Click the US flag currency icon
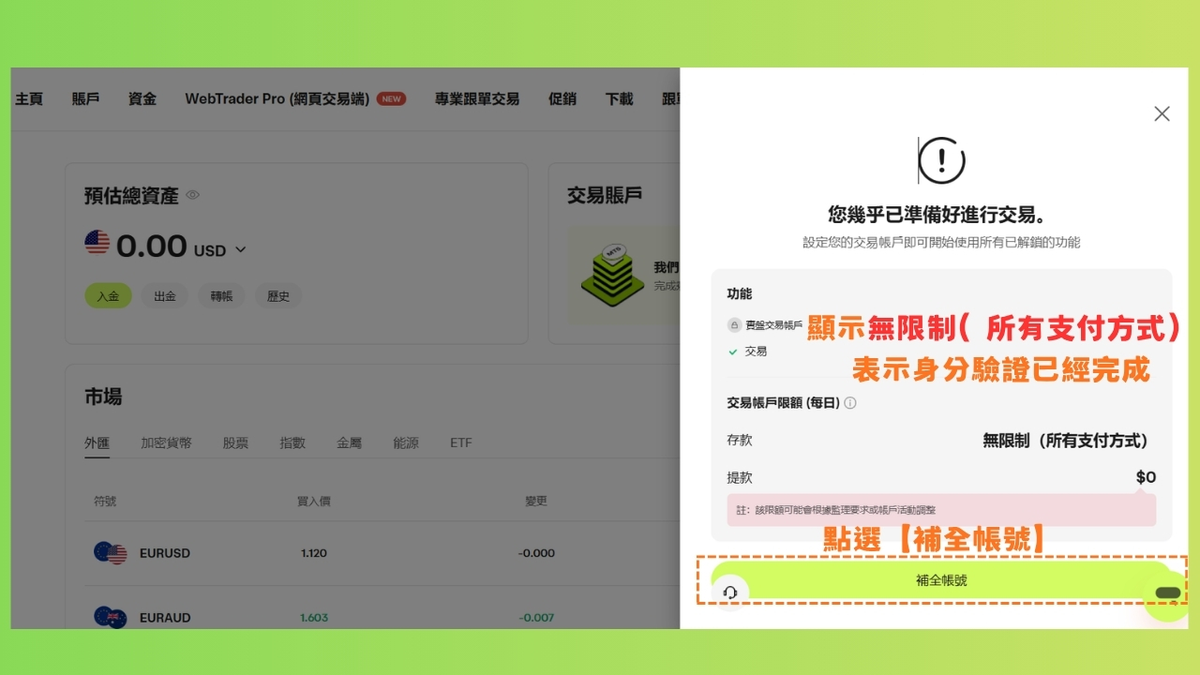 pos(97,243)
